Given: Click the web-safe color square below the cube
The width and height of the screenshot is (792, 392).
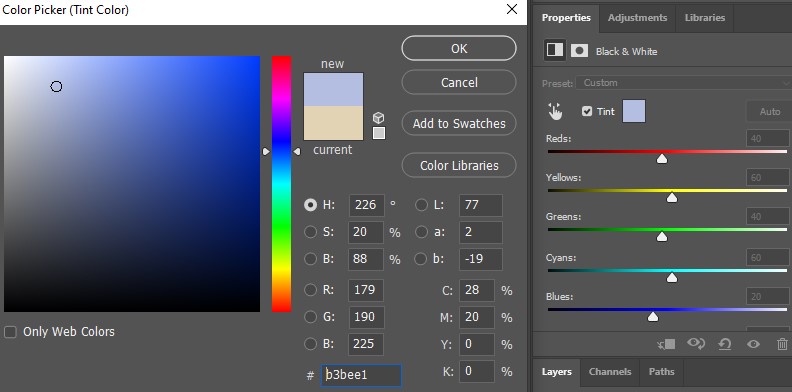Looking at the screenshot, I should (379, 133).
